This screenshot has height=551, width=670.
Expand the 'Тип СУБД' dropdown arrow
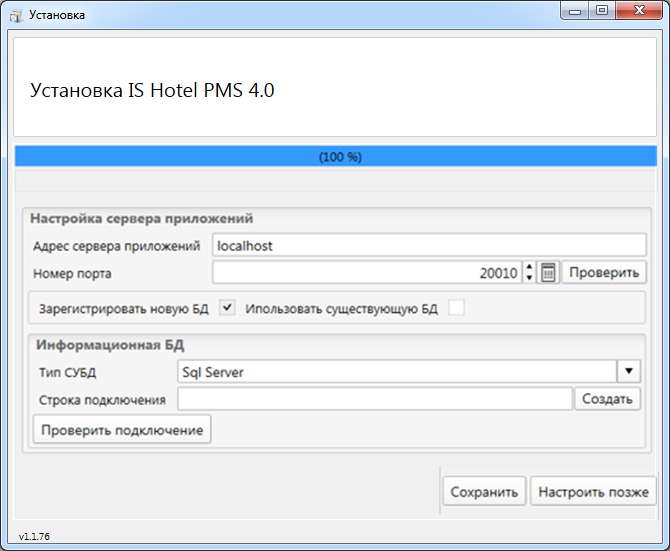coord(629,371)
